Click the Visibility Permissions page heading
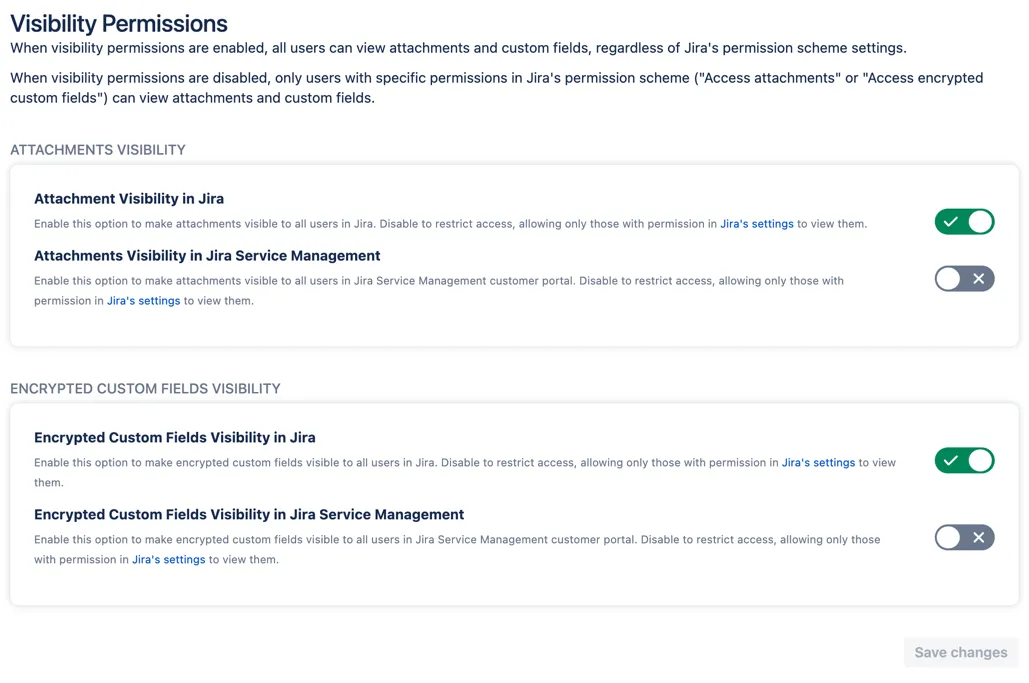 tap(119, 24)
